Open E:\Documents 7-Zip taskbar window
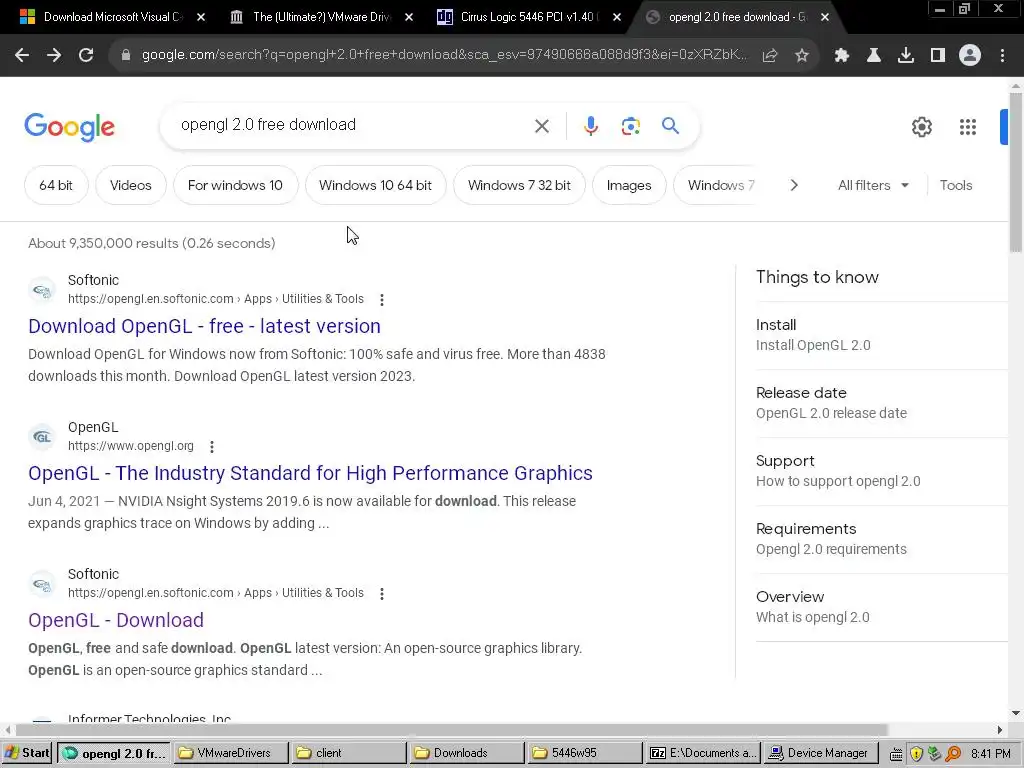 703,753
